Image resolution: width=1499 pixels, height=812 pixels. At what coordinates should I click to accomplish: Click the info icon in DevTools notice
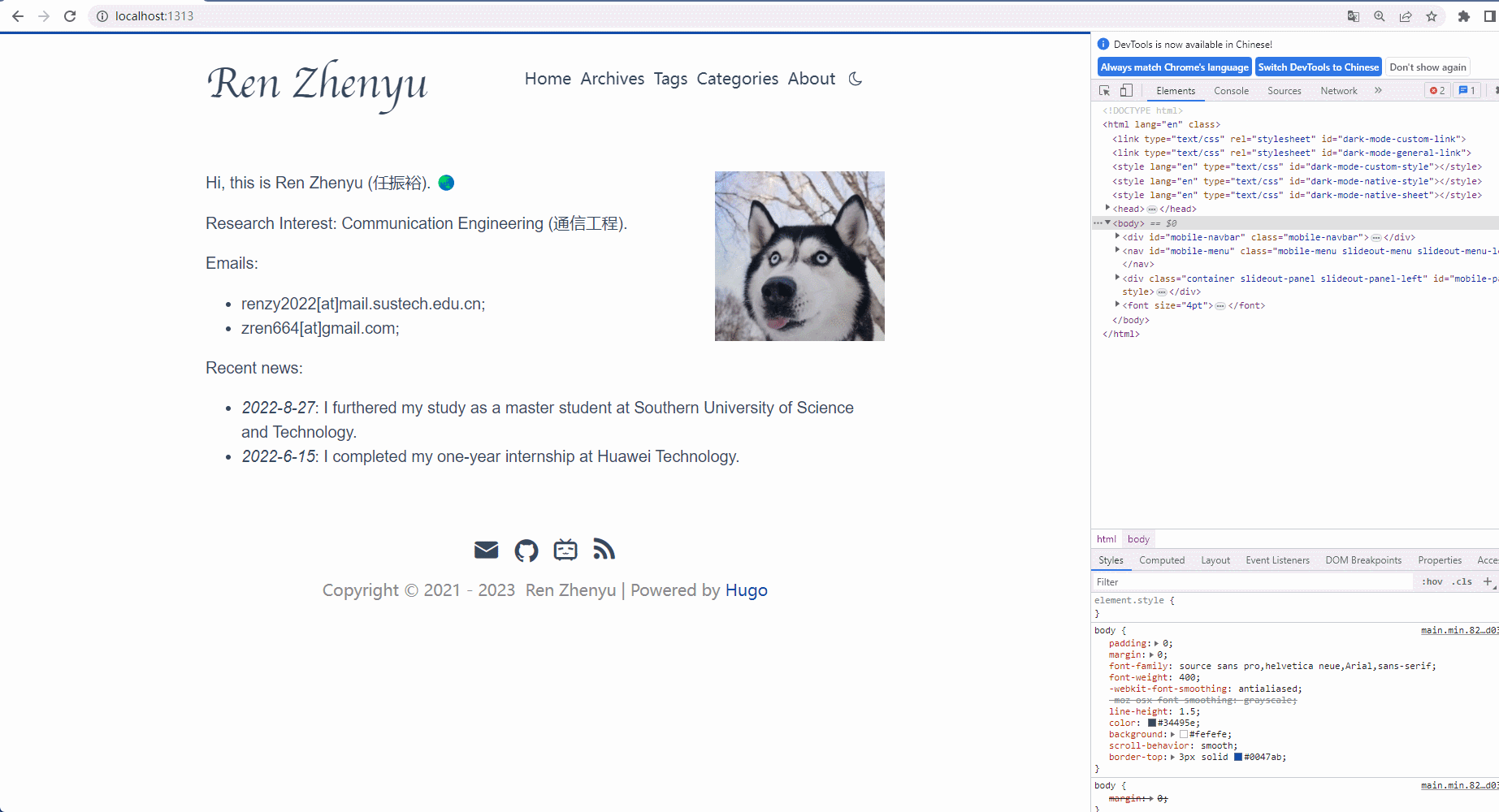[1103, 44]
